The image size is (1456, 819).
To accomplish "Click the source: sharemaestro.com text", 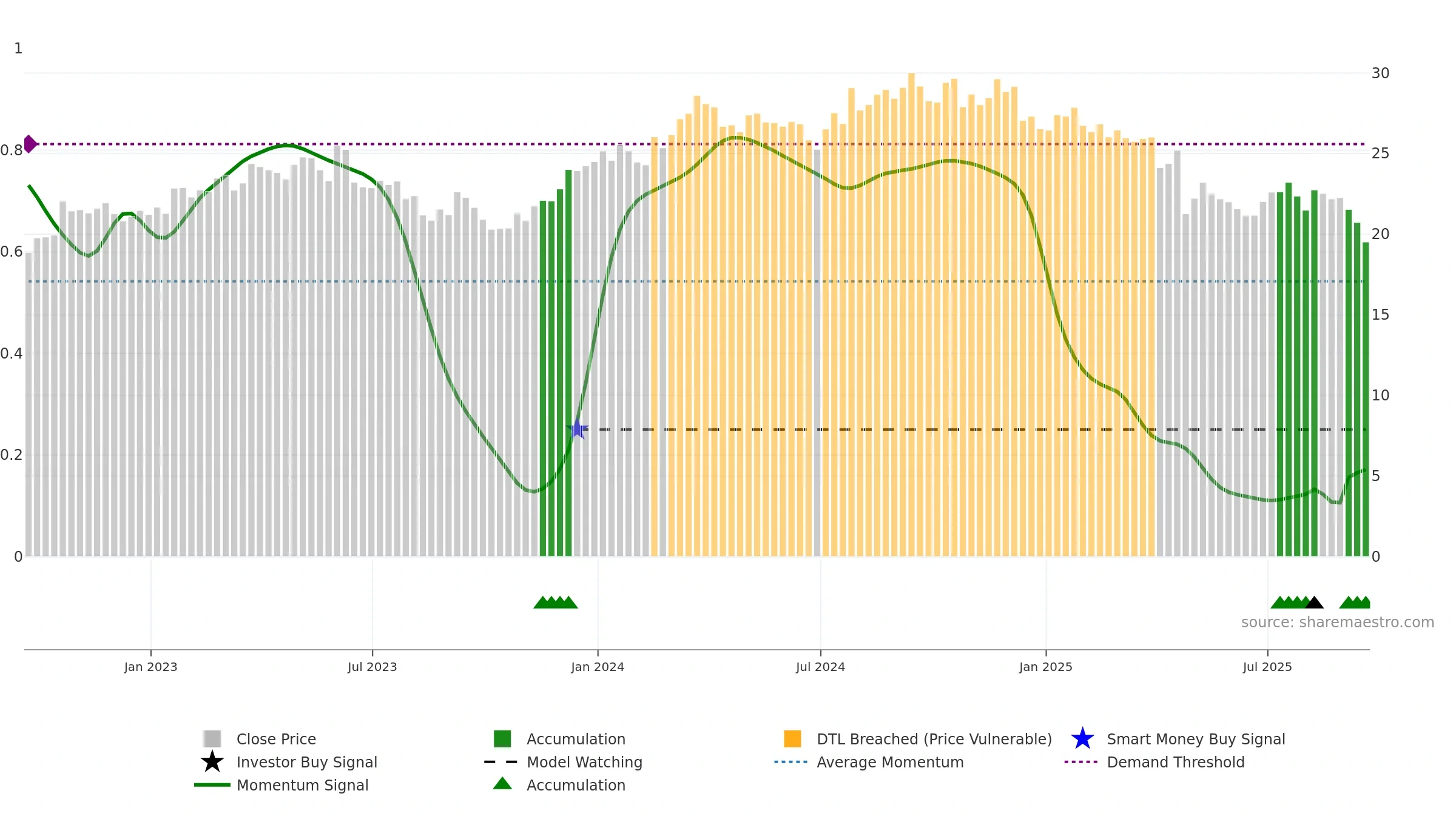I will (1337, 622).
